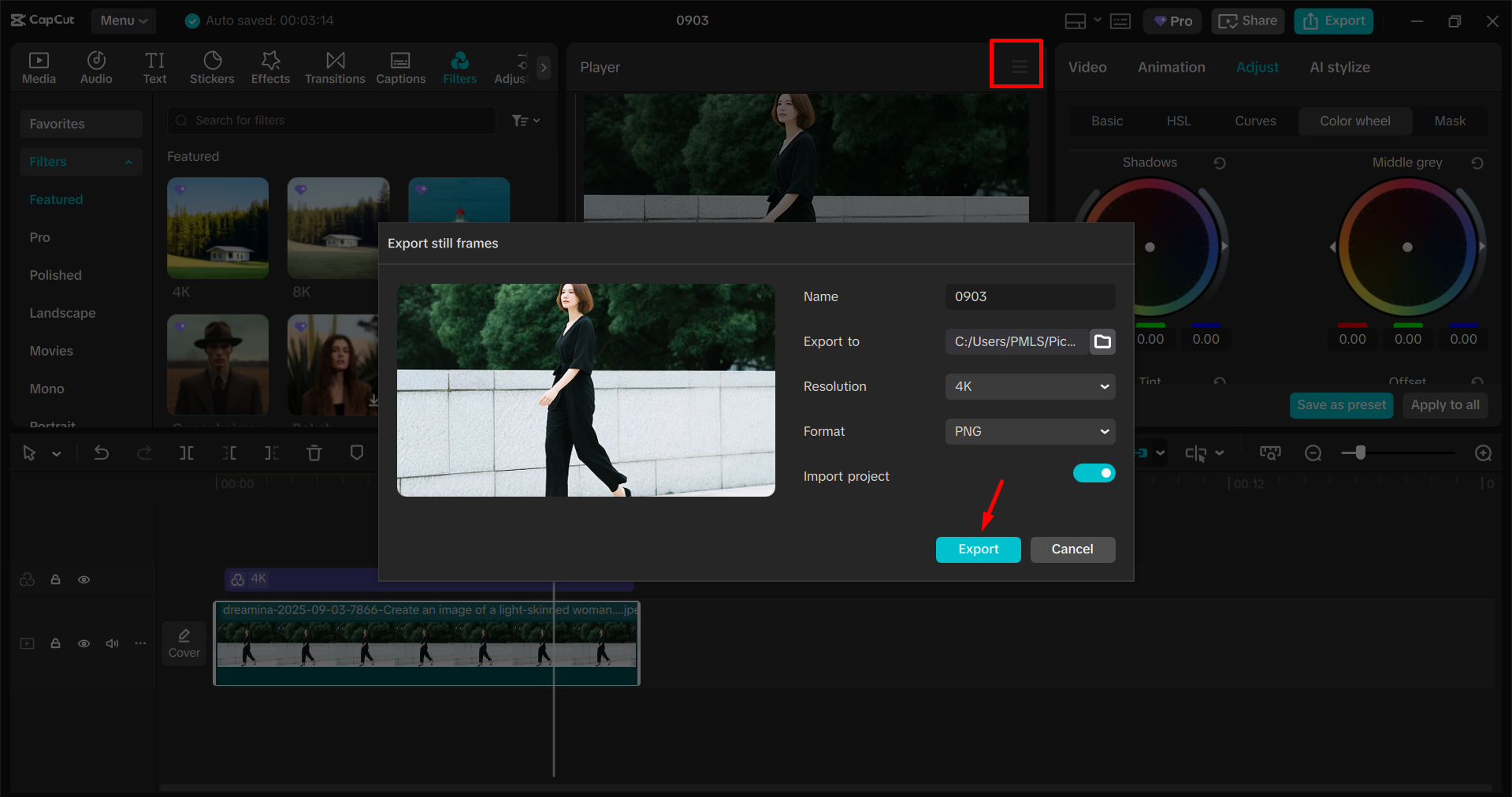Click the split clip icon in the timeline toolbar
The height and width of the screenshot is (797, 1512).
(x=186, y=453)
